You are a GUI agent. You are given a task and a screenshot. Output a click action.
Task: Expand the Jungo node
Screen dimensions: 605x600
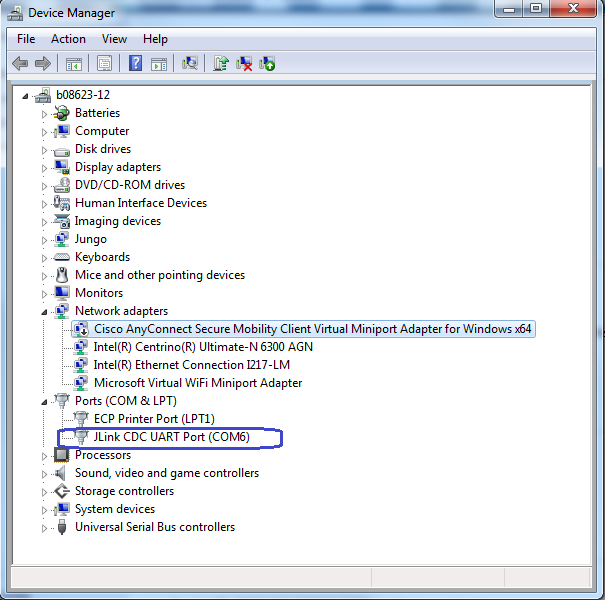44,240
